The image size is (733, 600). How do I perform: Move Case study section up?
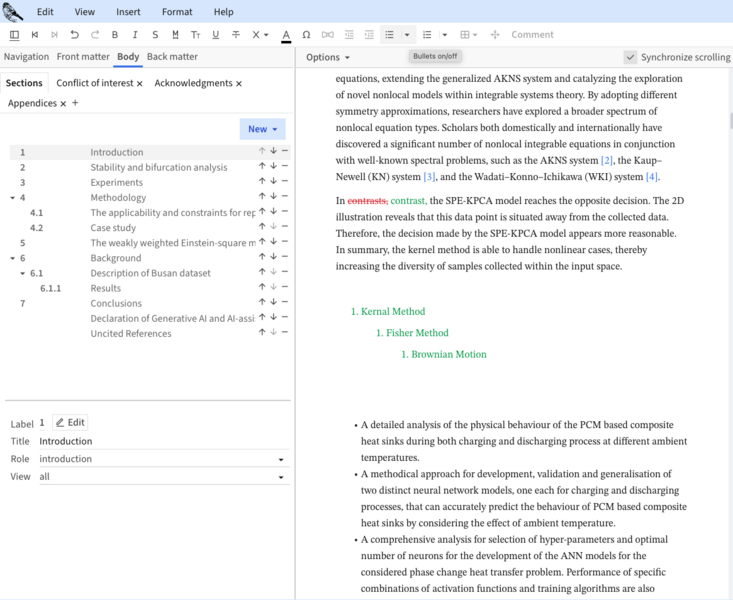262,226
